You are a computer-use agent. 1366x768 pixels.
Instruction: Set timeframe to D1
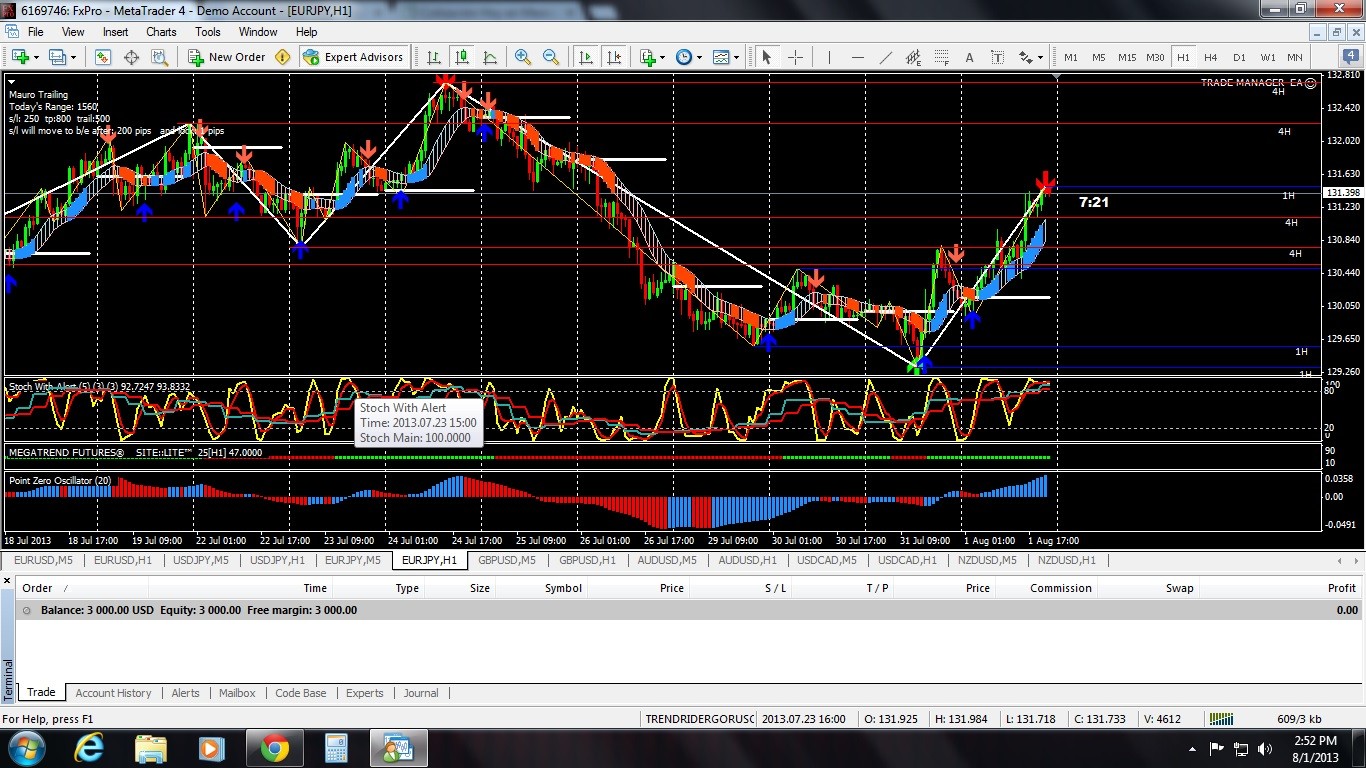(x=1239, y=57)
